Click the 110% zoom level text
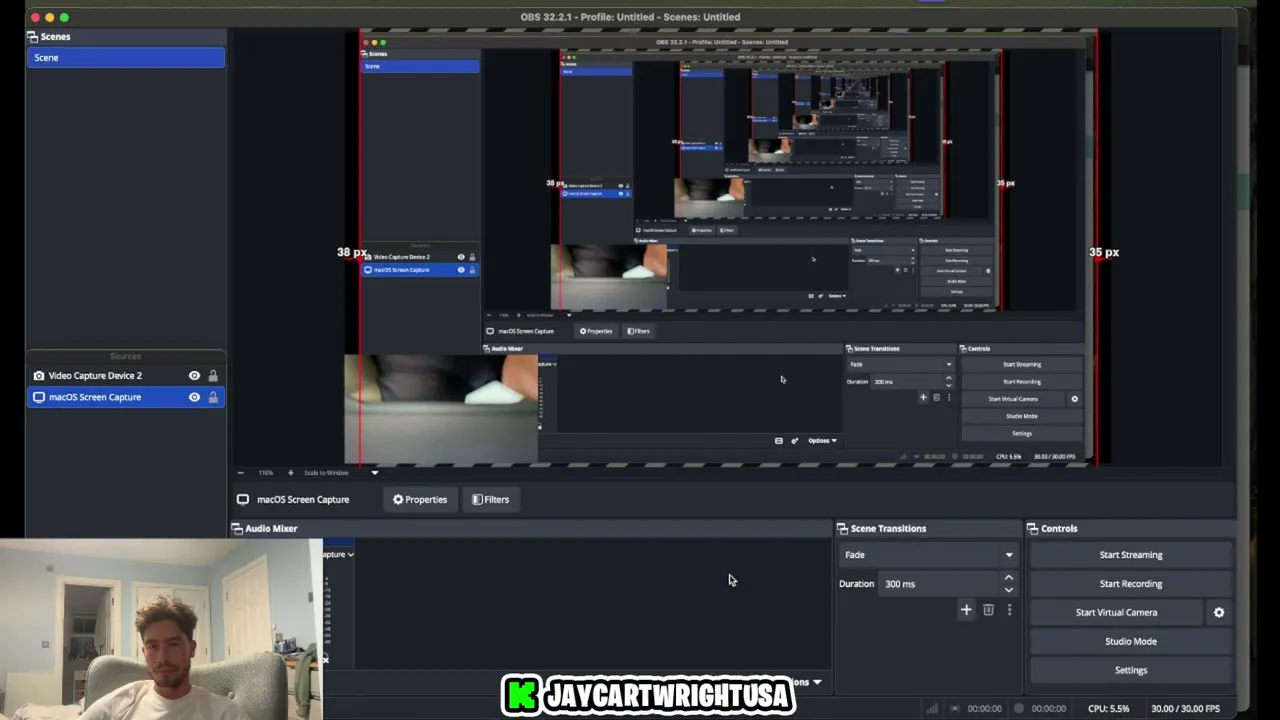 [266, 473]
